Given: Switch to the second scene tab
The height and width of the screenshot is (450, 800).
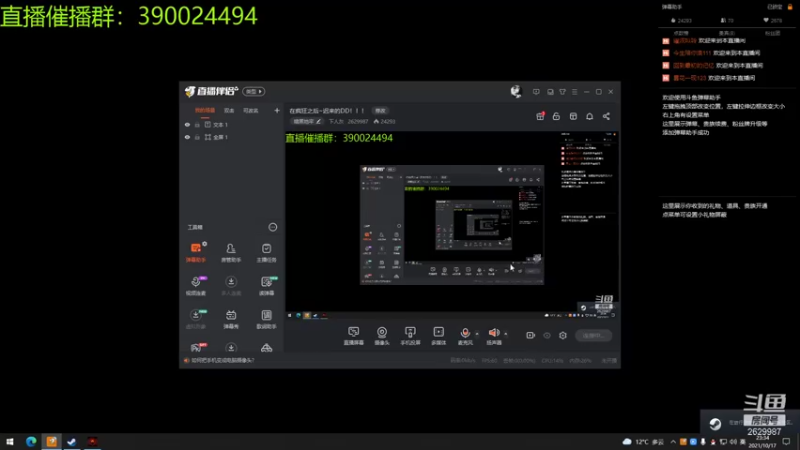Looking at the screenshot, I should [x=229, y=111].
